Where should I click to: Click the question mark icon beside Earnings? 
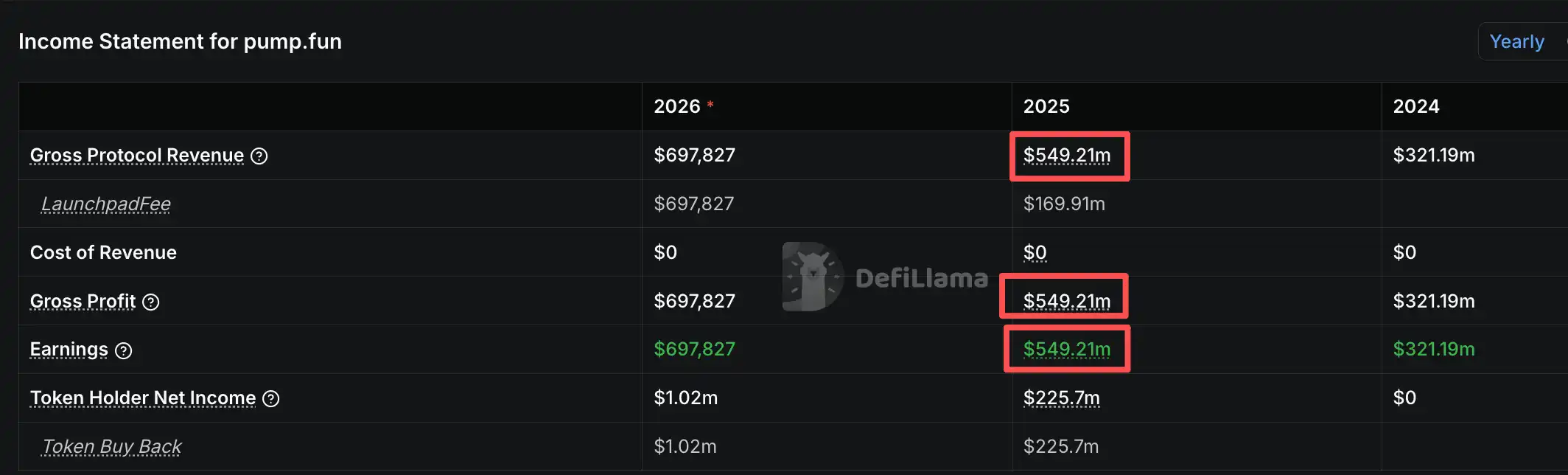coord(124,350)
